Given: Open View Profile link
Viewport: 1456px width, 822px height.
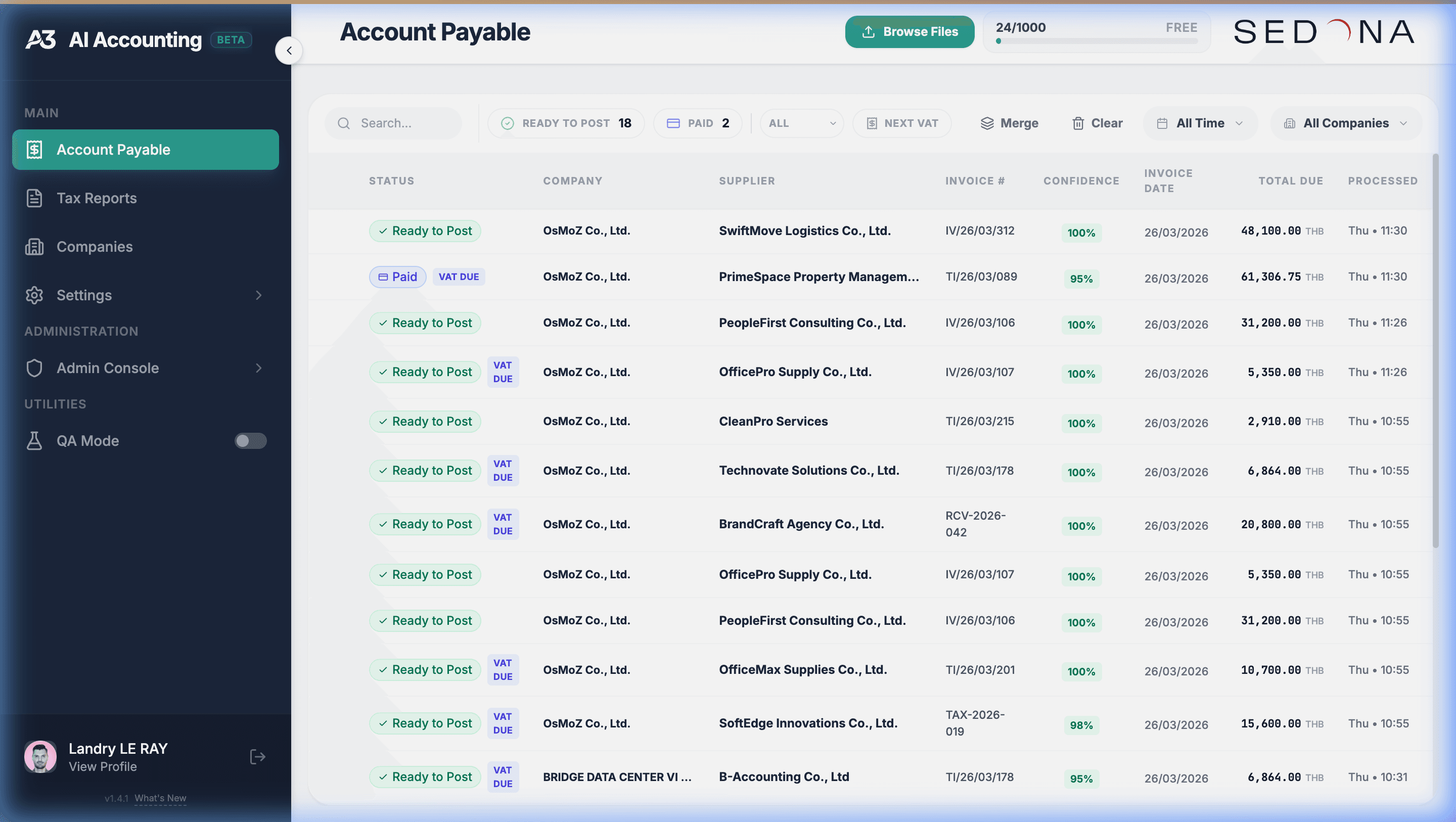Looking at the screenshot, I should pos(102,766).
